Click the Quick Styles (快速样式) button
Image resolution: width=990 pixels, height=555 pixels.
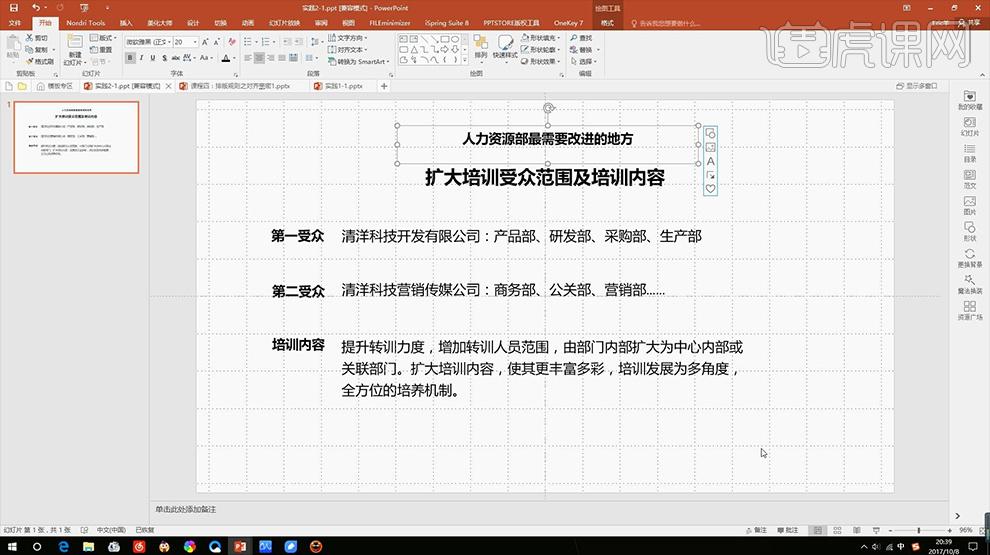(x=505, y=47)
